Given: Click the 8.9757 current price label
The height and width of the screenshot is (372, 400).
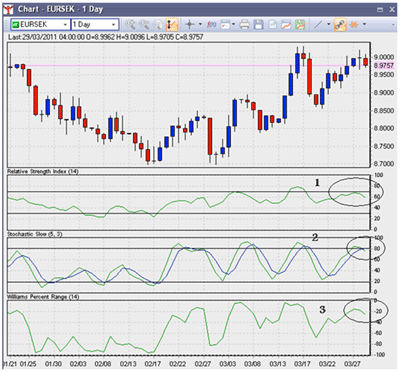Looking at the screenshot, I should pyautogui.click(x=384, y=66).
